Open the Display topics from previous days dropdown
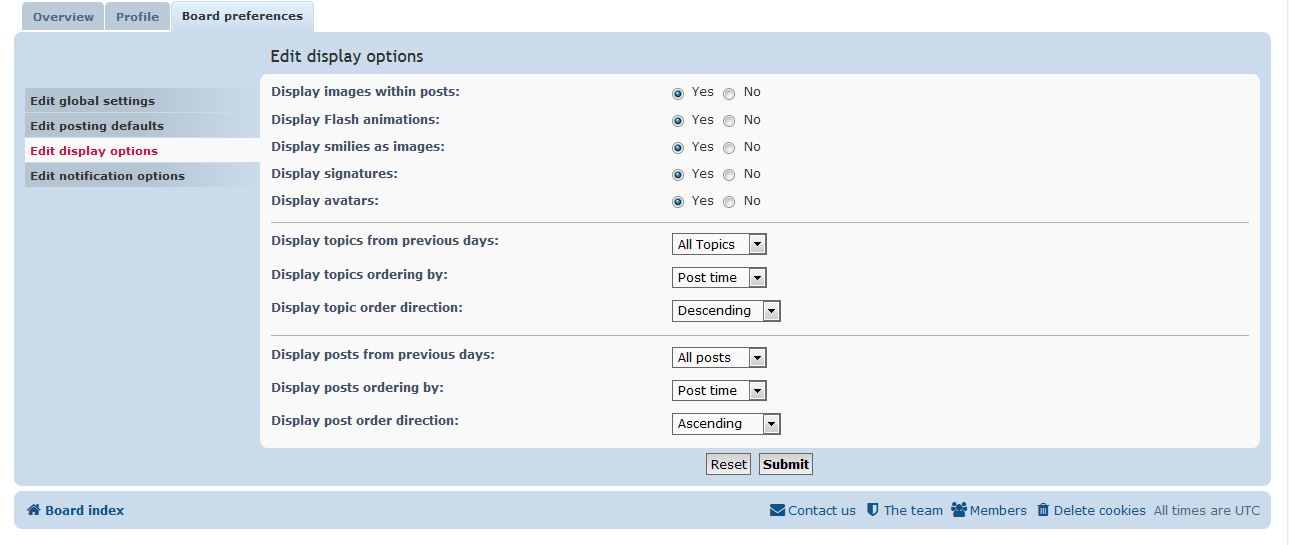 point(719,244)
